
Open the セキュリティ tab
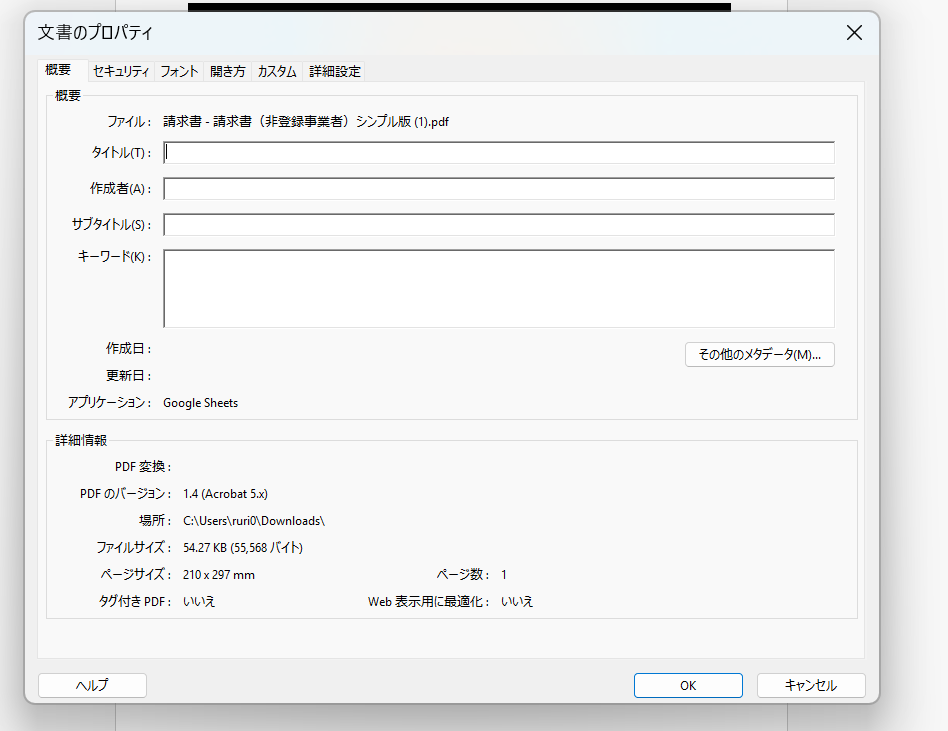coord(121,72)
